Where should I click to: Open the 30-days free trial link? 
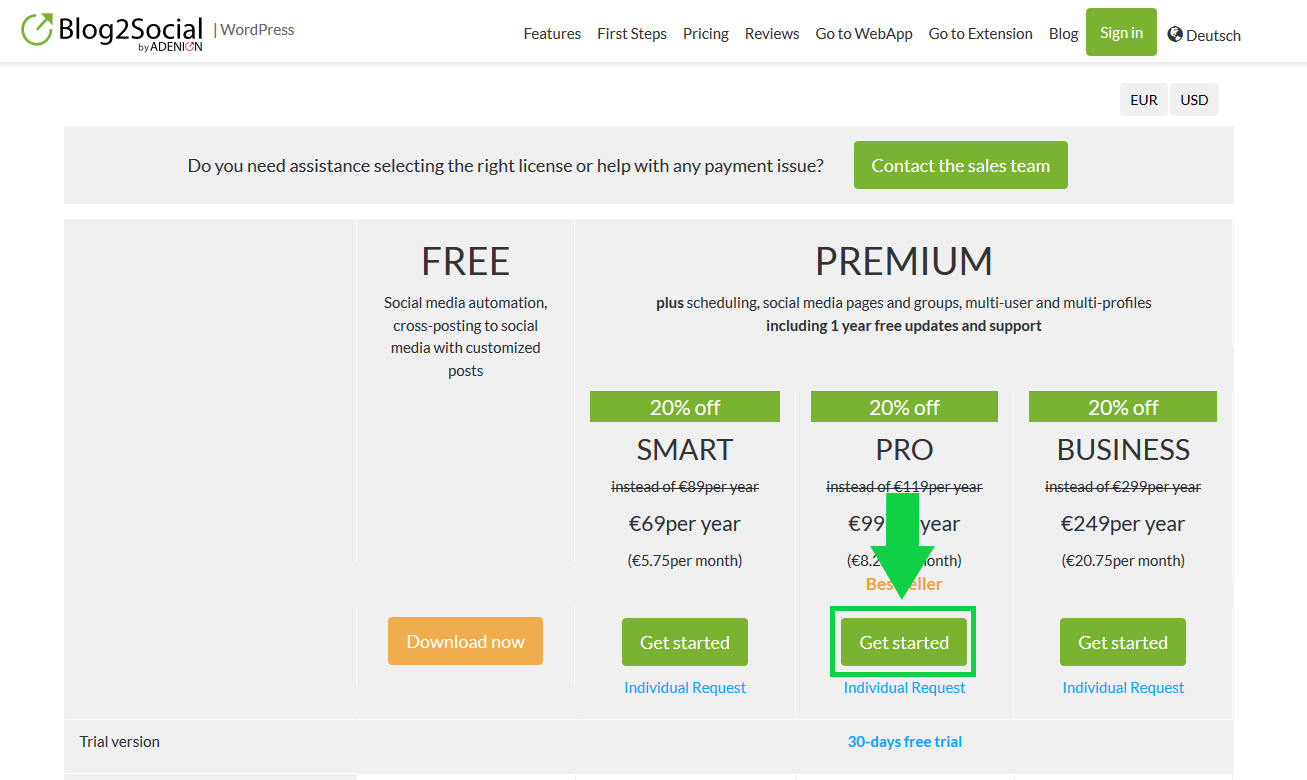[x=905, y=741]
